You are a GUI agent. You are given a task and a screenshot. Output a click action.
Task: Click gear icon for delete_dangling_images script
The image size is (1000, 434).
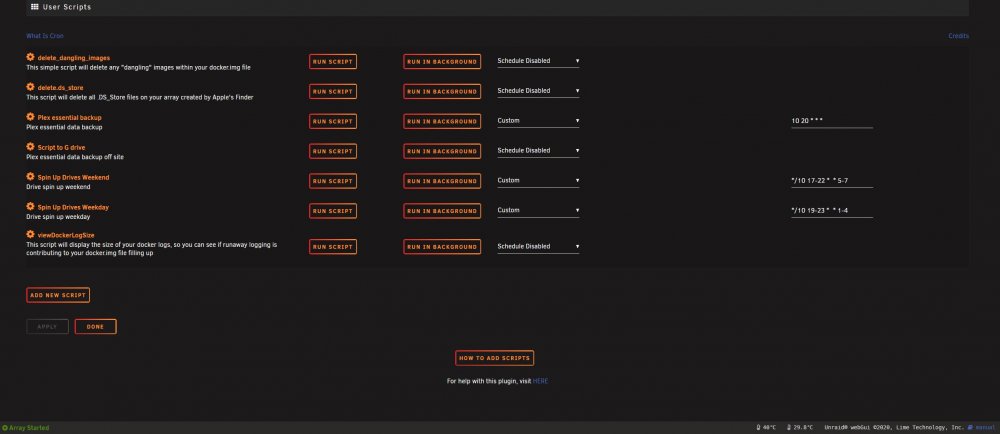(x=30, y=57)
